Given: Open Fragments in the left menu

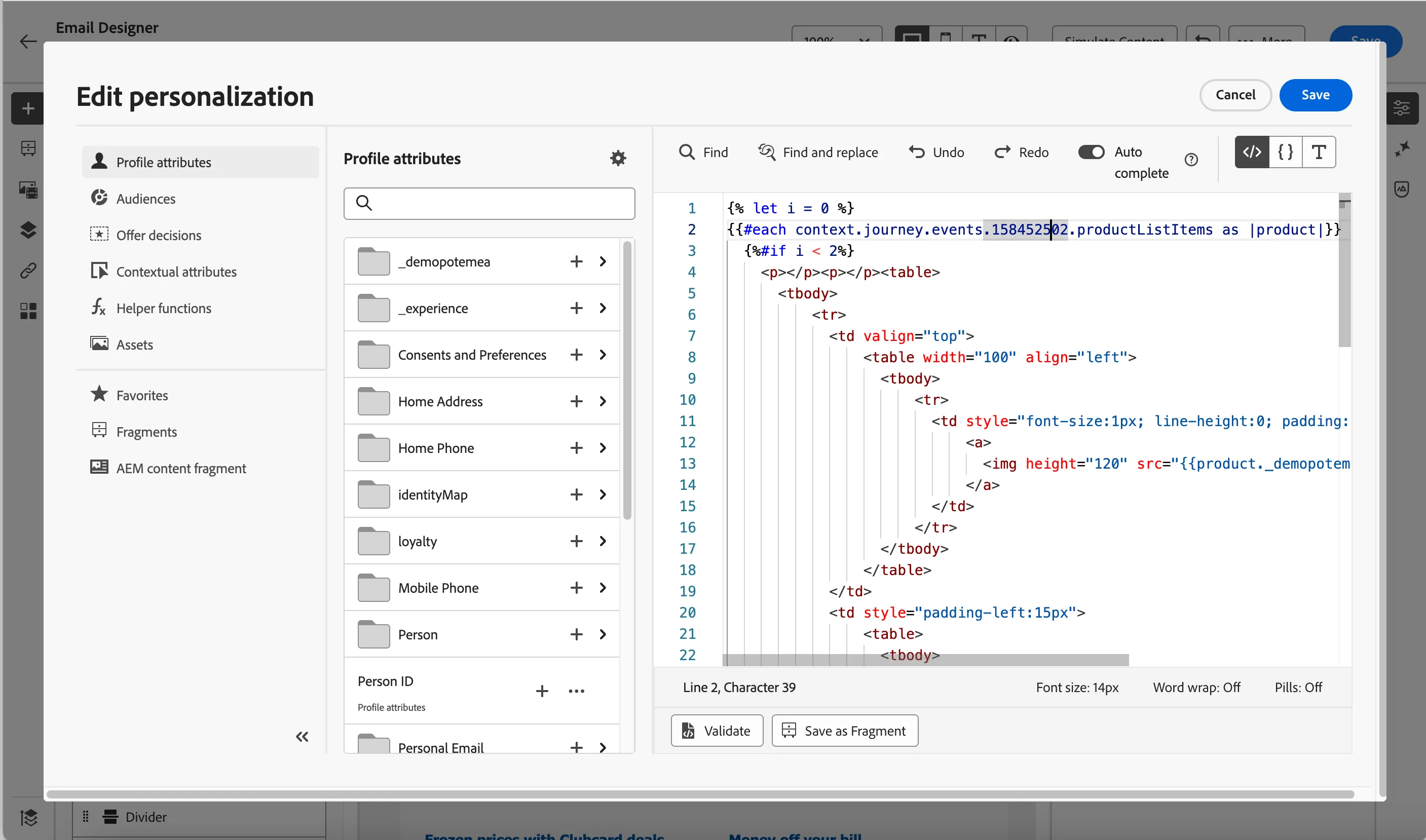Looking at the screenshot, I should point(200,432).
